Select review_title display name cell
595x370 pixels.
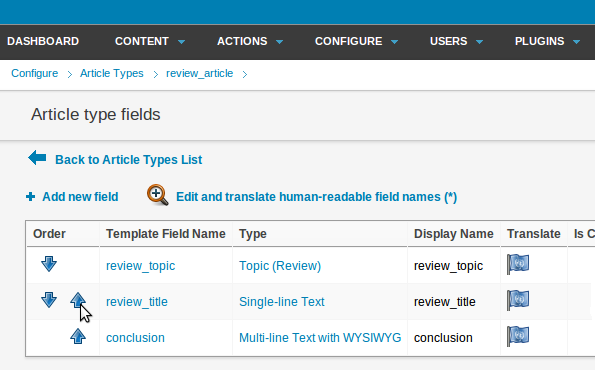tap(445, 302)
